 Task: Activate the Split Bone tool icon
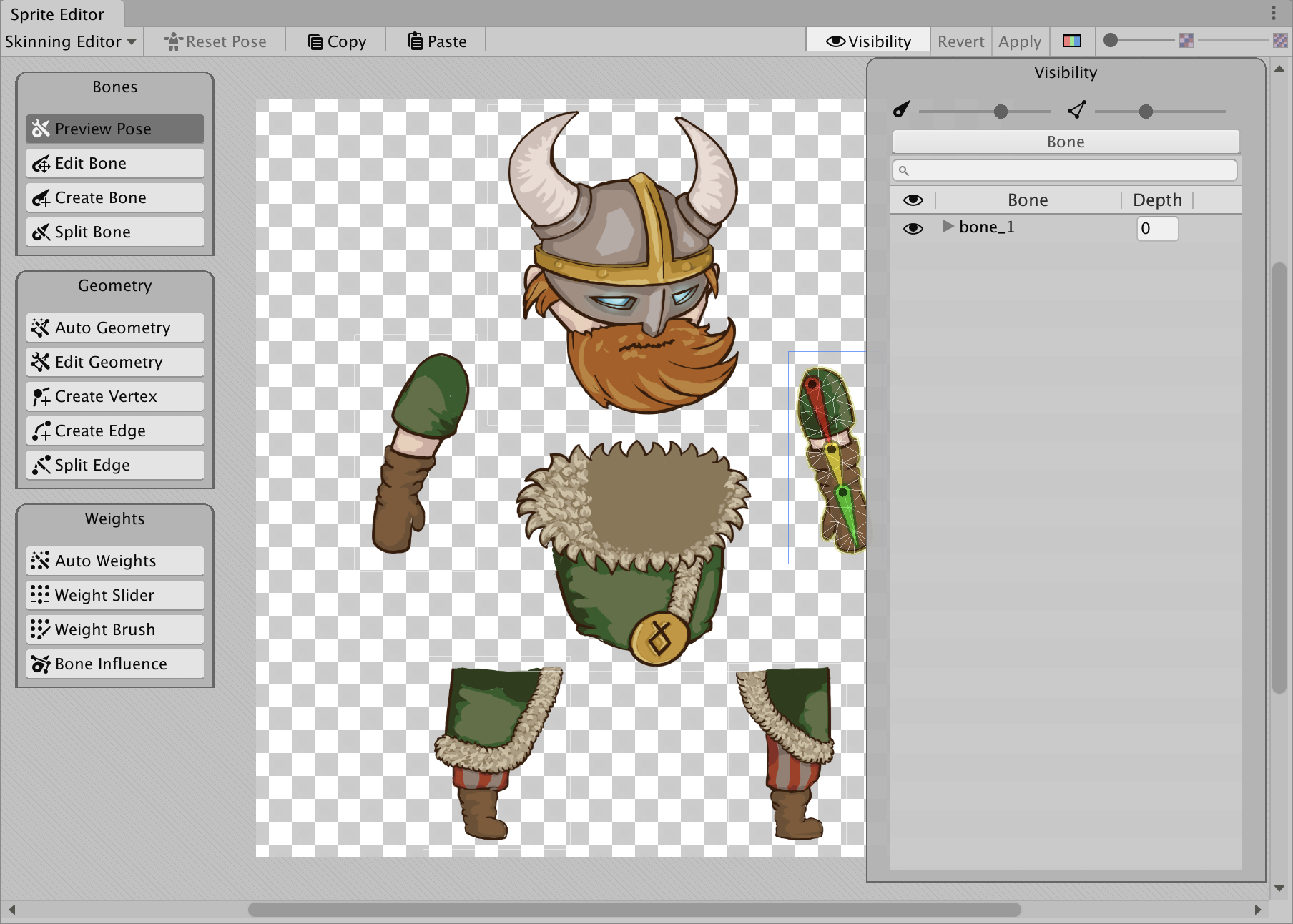(x=41, y=232)
